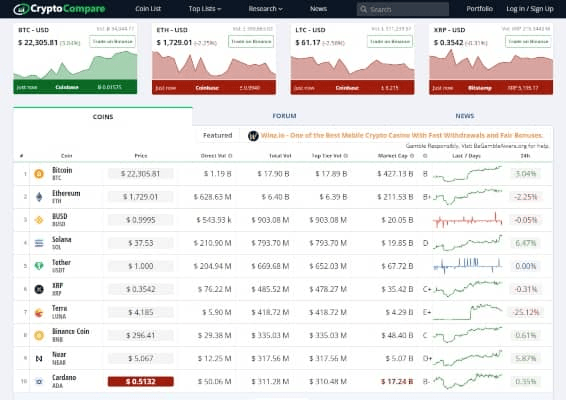Click the Near protocol icon
The height and width of the screenshot is (400, 566).
pos(39,358)
